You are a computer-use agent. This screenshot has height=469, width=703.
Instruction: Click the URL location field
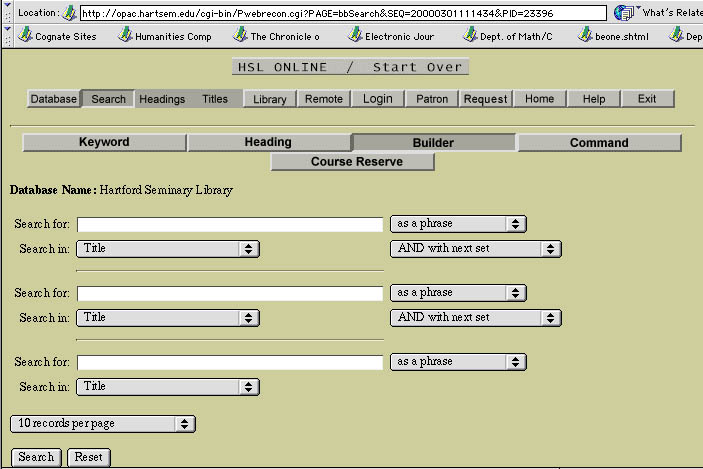pyautogui.click(x=343, y=13)
